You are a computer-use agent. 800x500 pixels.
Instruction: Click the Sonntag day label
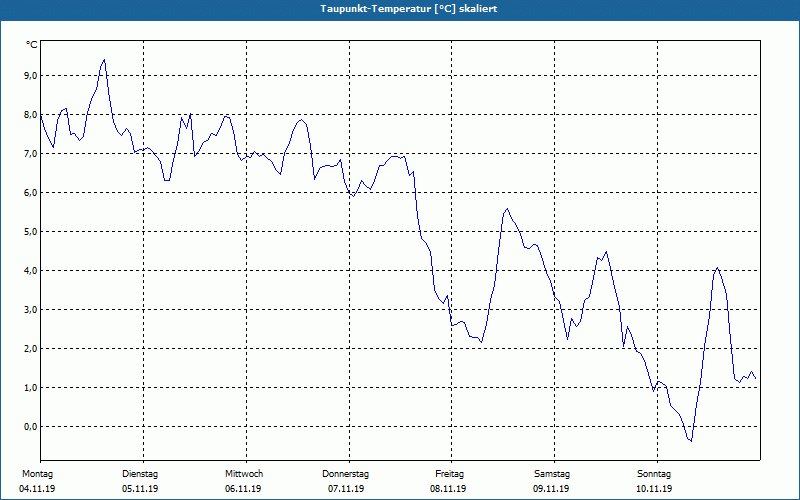click(x=654, y=474)
